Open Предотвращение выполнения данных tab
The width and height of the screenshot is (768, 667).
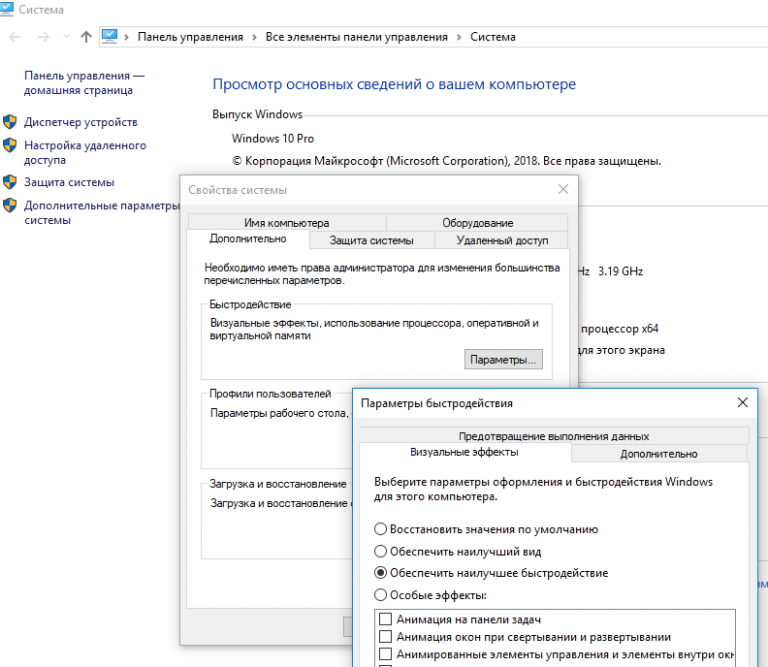pos(554,436)
